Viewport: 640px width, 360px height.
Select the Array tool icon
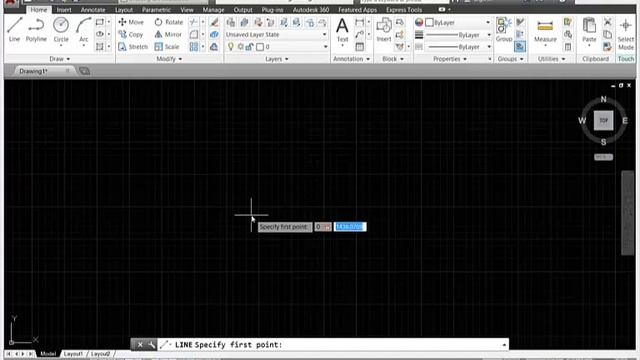point(193,47)
